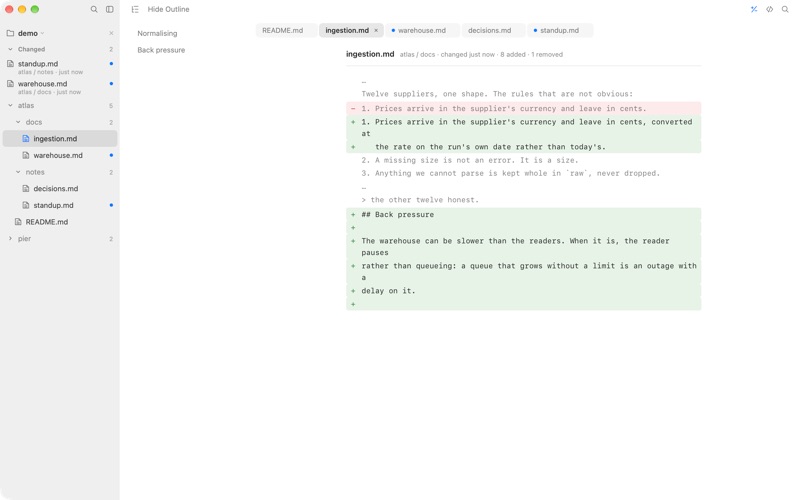Image resolution: width=800 pixels, height=500 pixels.
Task: Open README.md in the atlas tree
Action: pyautogui.click(x=60, y=222)
